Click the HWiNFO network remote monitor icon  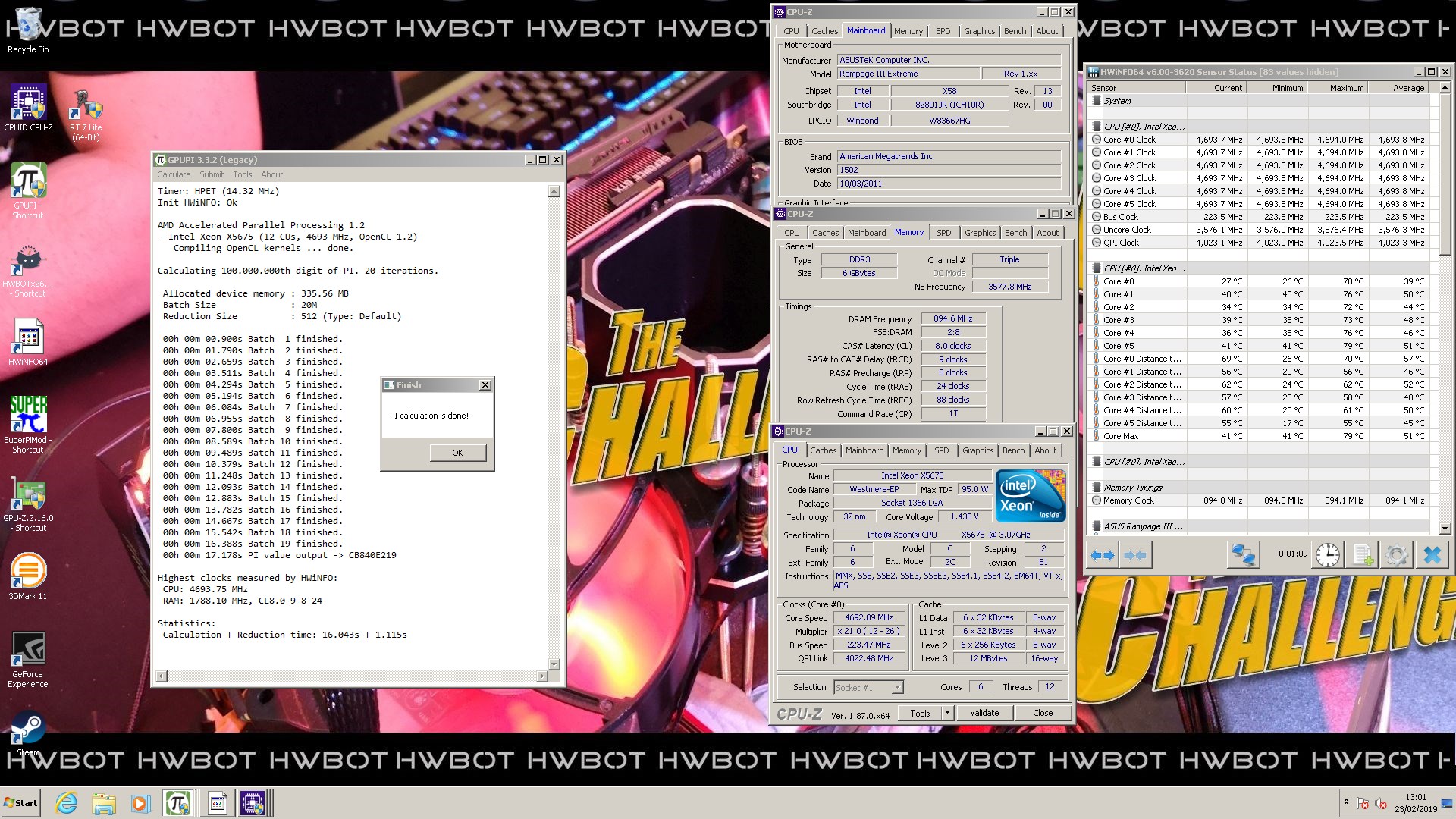(1242, 555)
